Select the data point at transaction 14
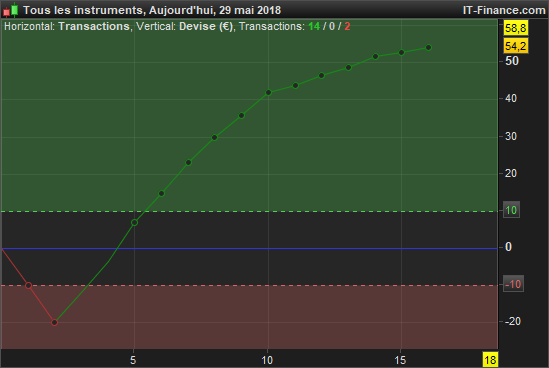This screenshot has height=368, width=549. [375, 56]
